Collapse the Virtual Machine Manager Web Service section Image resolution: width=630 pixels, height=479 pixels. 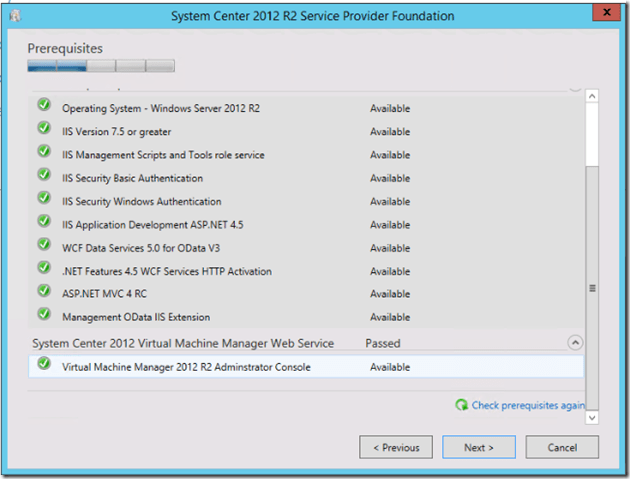tap(574, 342)
